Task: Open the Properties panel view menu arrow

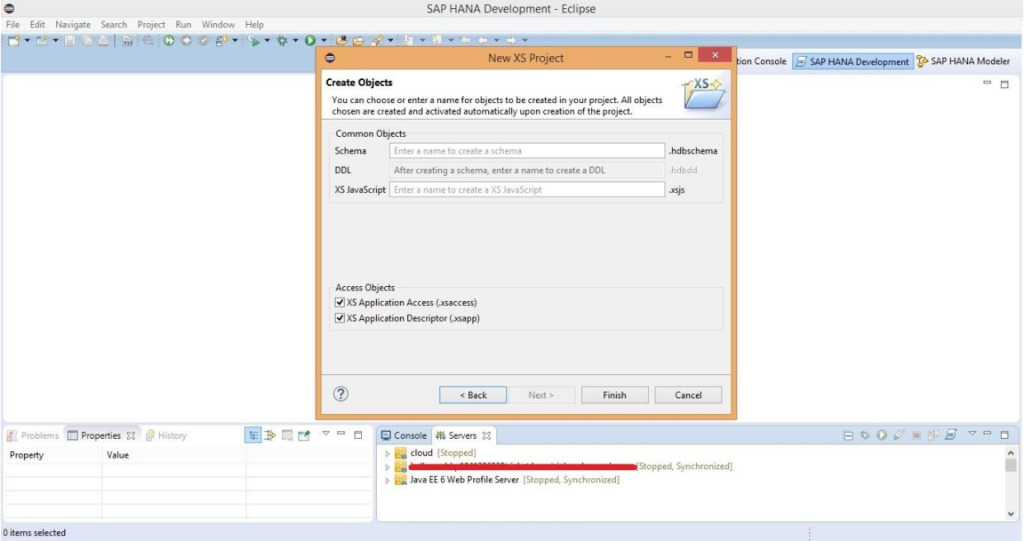Action: (x=324, y=435)
